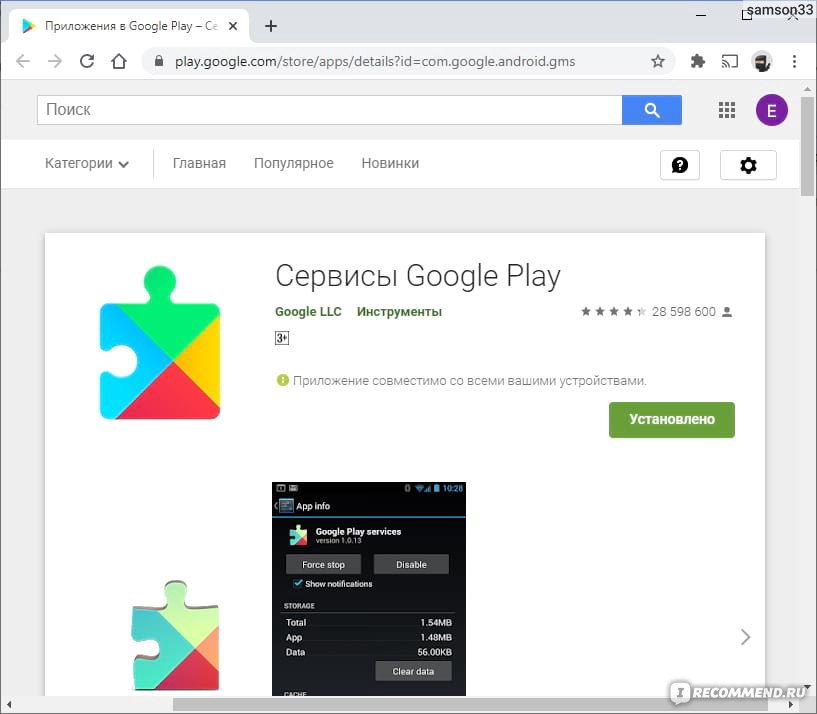This screenshot has height=714, width=817.
Task: Click the compatibility info icon
Action: (282, 380)
